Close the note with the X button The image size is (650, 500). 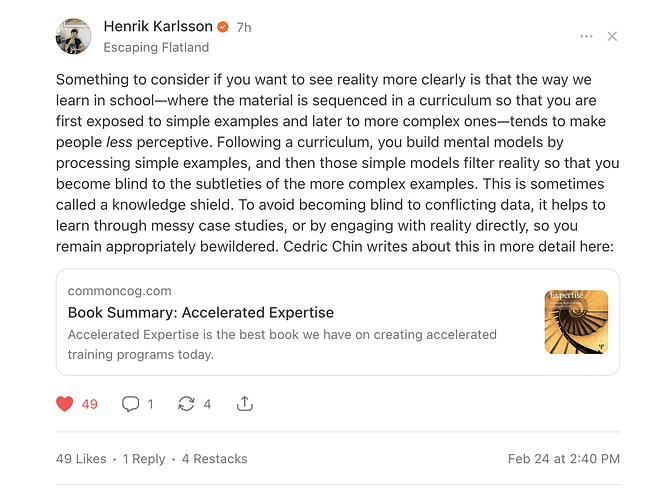pyautogui.click(x=612, y=37)
